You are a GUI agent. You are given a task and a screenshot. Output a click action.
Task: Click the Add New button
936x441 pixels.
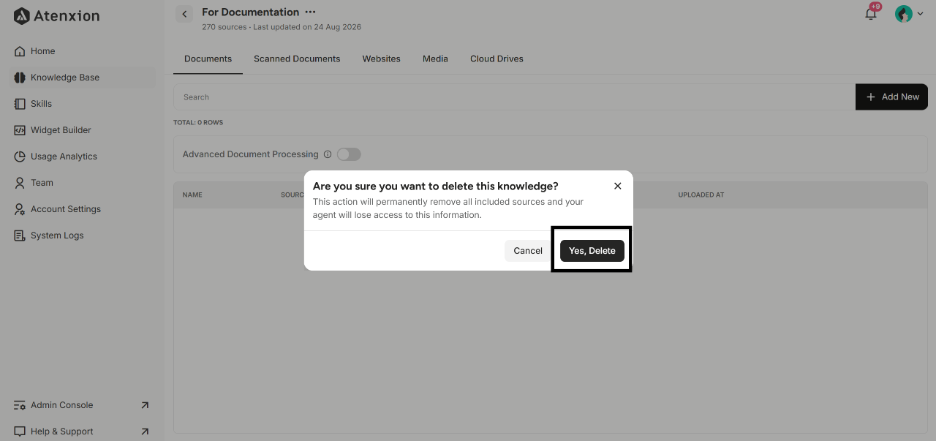892,97
